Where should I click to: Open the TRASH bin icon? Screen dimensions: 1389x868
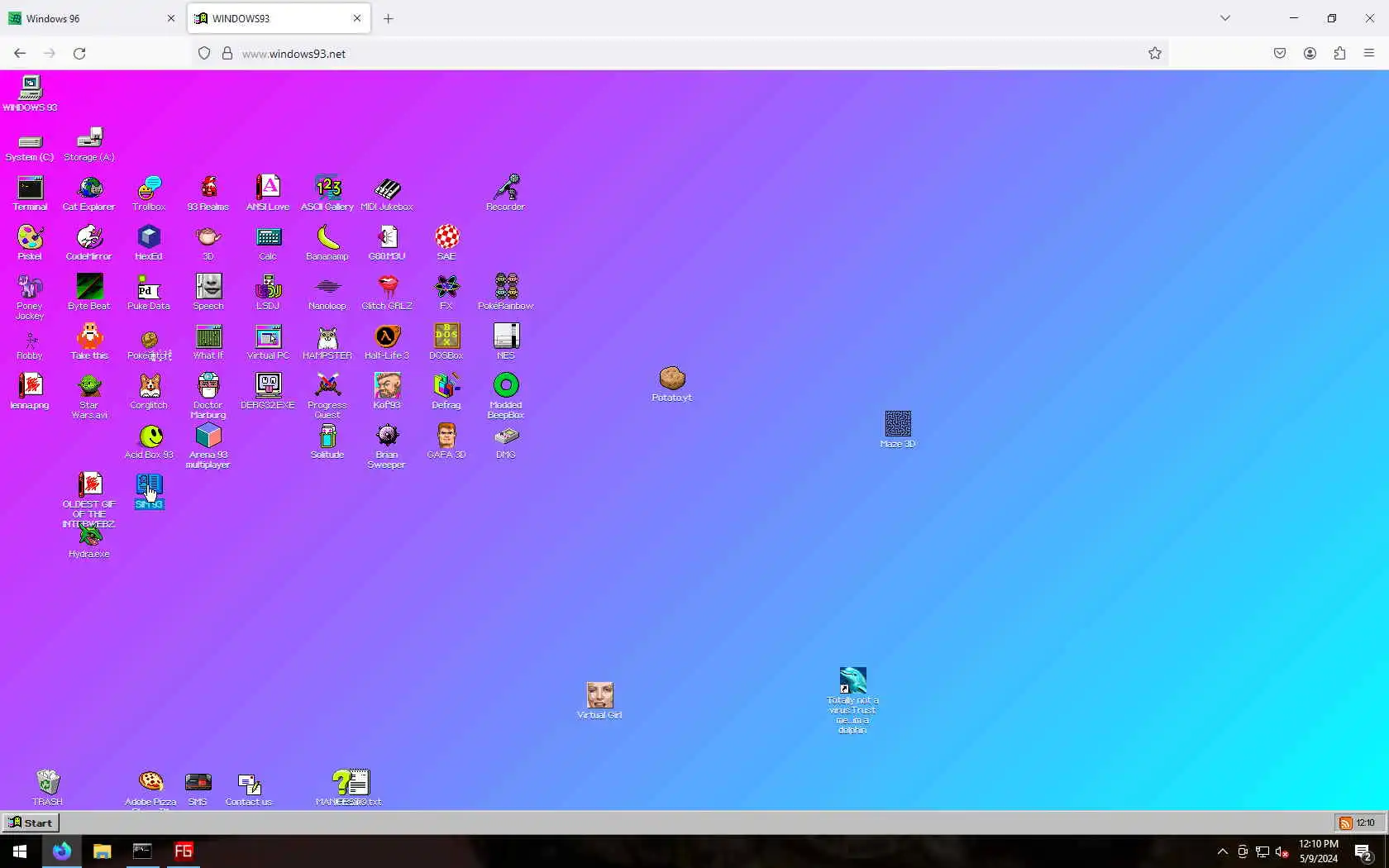point(48,788)
